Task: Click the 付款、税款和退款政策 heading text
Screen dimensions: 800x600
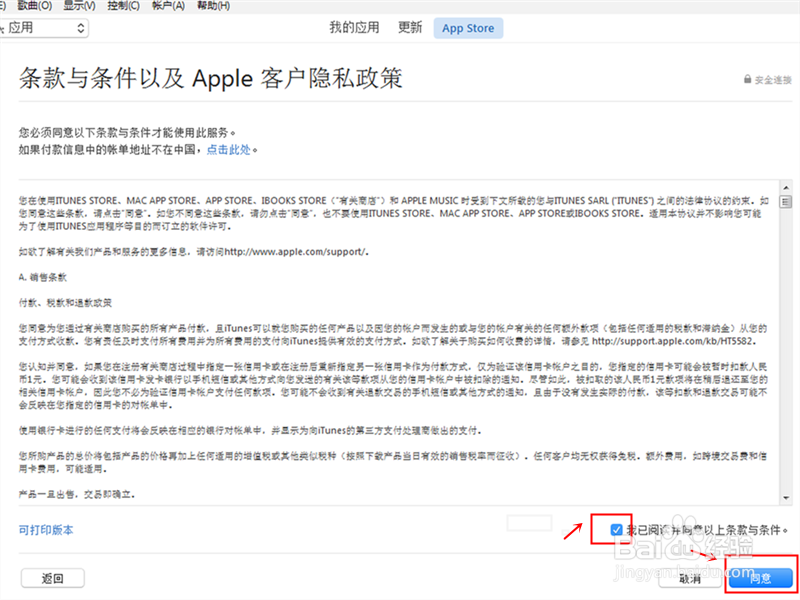Action: pyautogui.click(x=65, y=303)
